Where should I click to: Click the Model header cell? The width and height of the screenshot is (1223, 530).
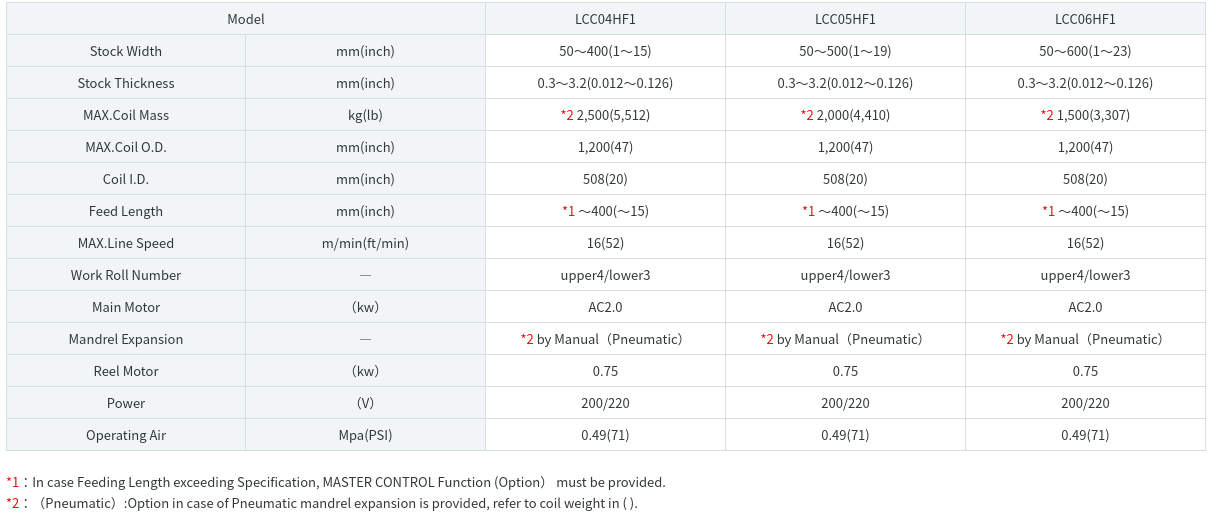pyautogui.click(x=246, y=19)
